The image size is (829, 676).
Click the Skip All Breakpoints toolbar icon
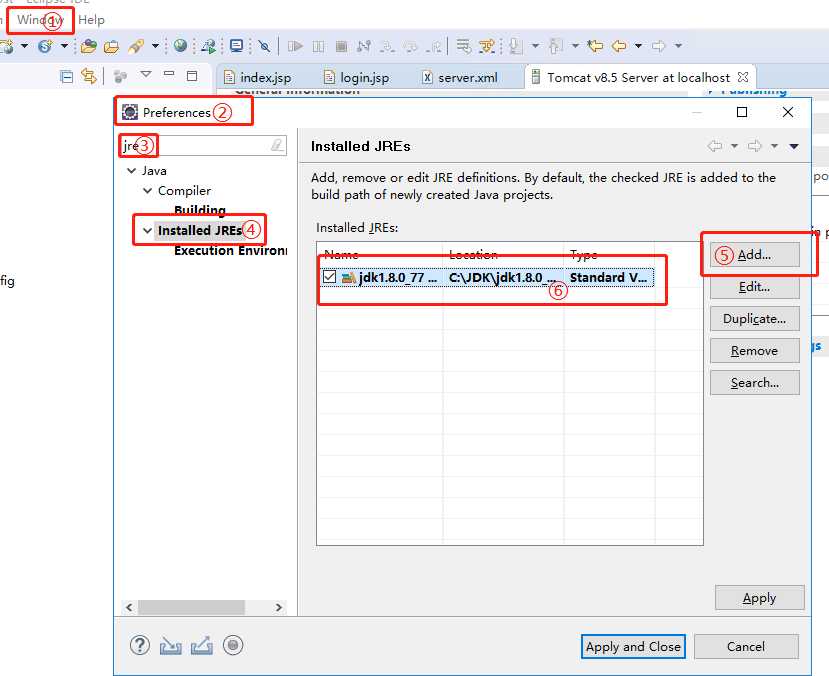tap(264, 47)
